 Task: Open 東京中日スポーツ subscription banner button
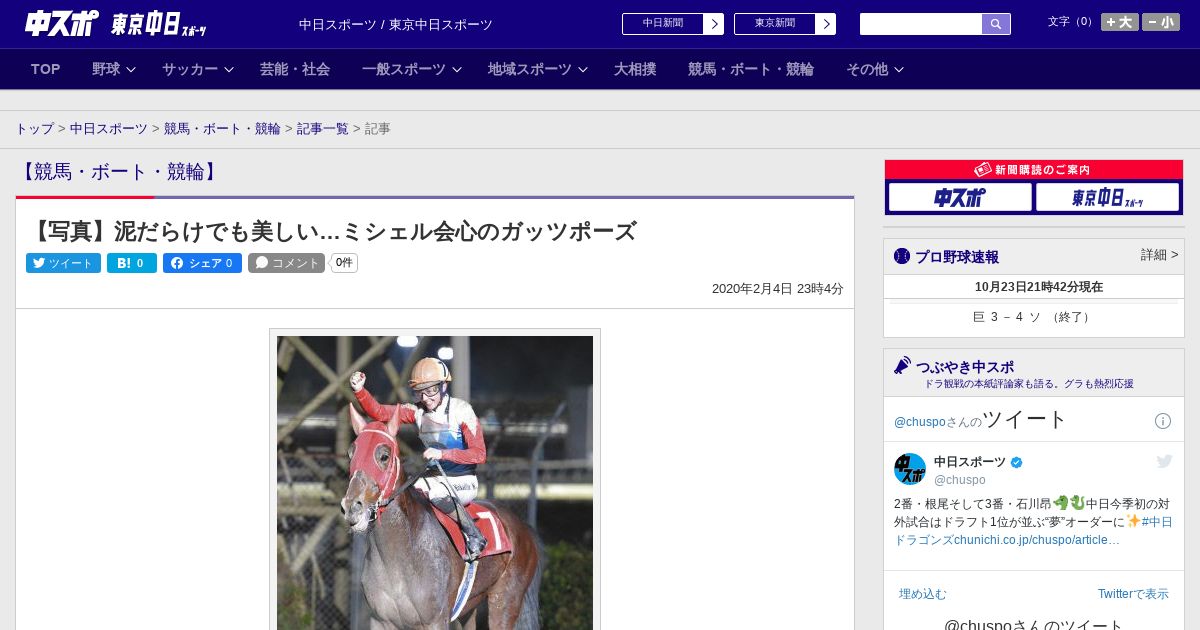[x=1107, y=197]
